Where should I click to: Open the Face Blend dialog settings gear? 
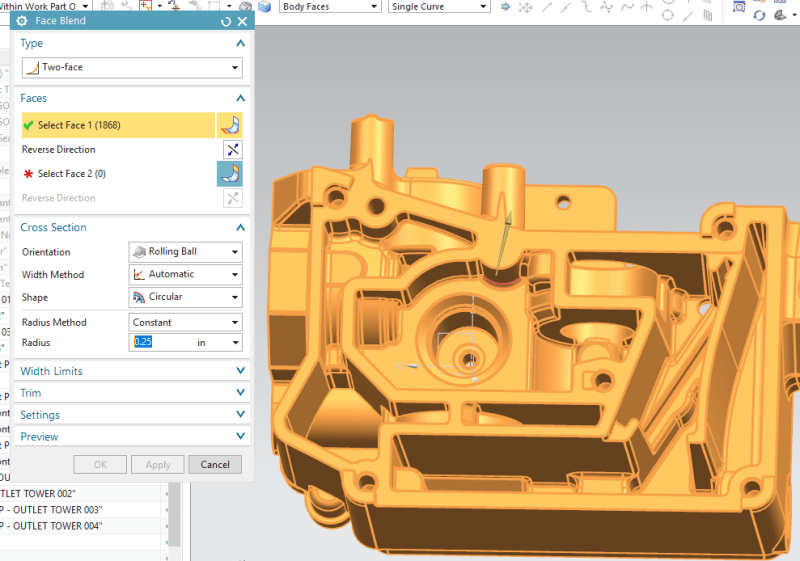[21, 21]
